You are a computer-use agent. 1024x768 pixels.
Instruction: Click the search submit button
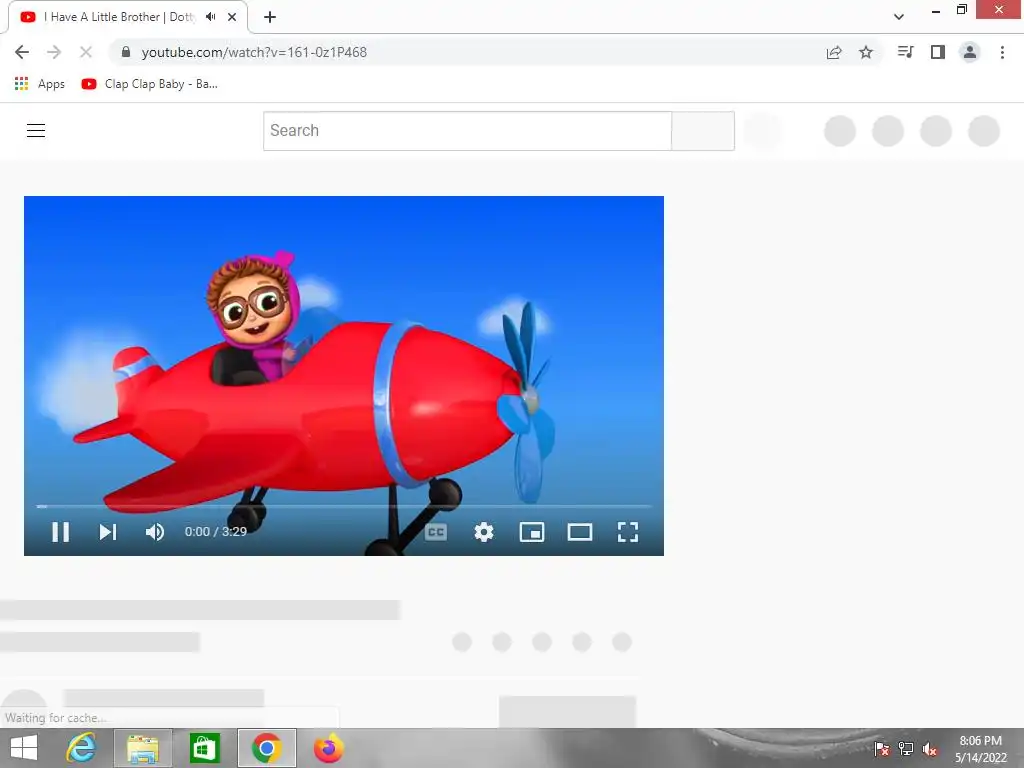pyautogui.click(x=703, y=131)
